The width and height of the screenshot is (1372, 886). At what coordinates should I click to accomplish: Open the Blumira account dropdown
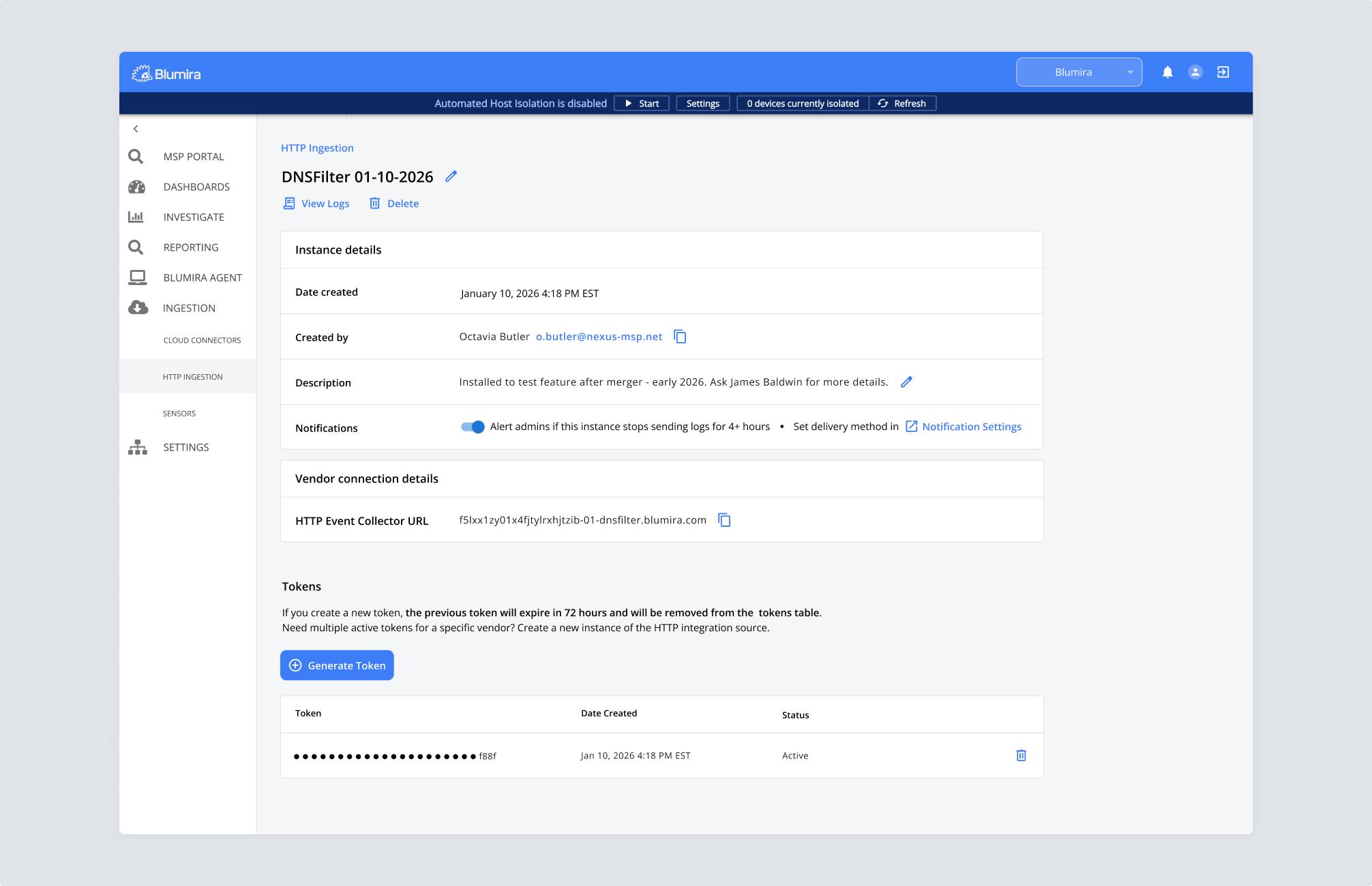pyautogui.click(x=1079, y=72)
